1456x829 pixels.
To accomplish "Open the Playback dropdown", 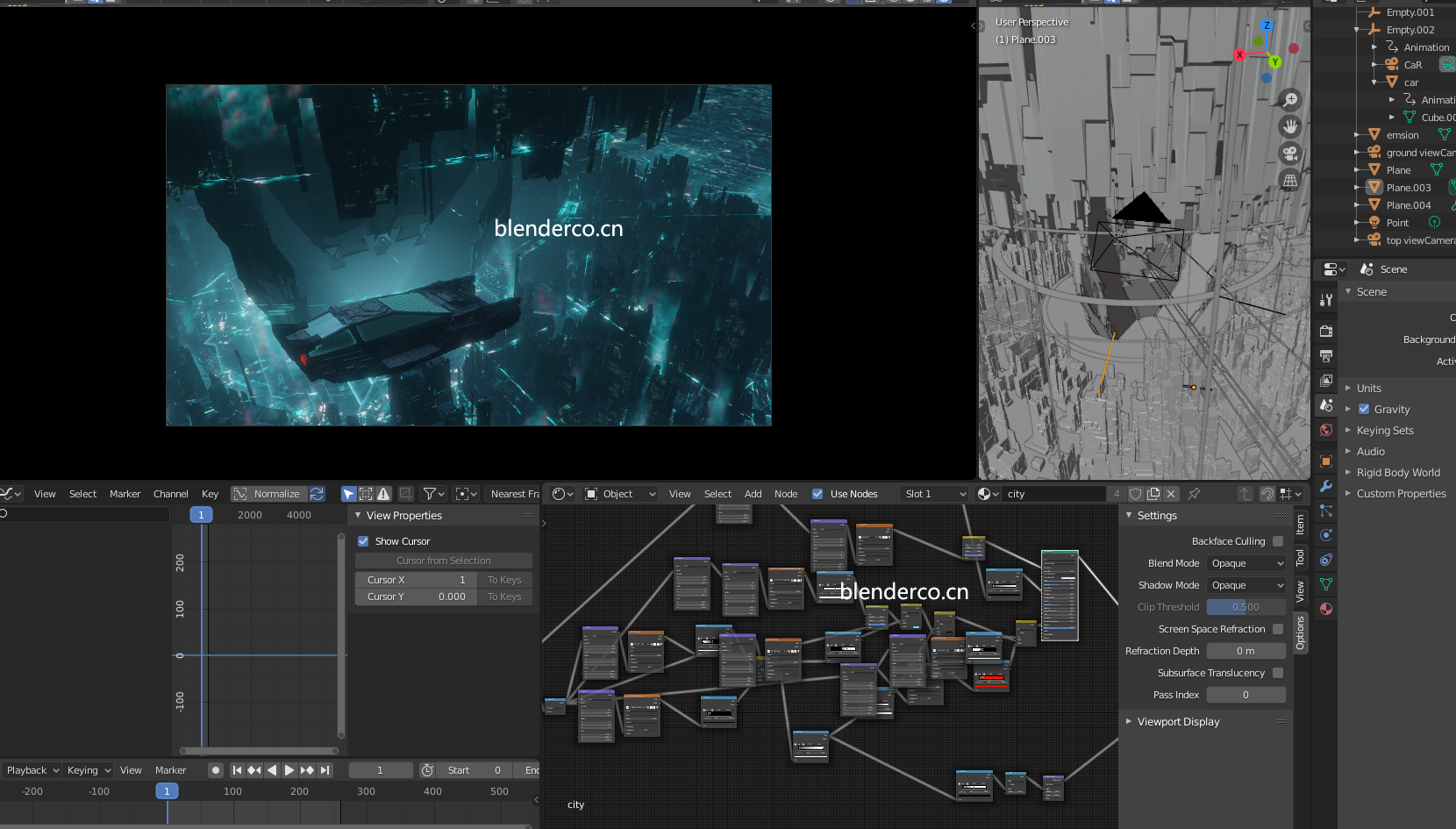I will click(x=32, y=770).
